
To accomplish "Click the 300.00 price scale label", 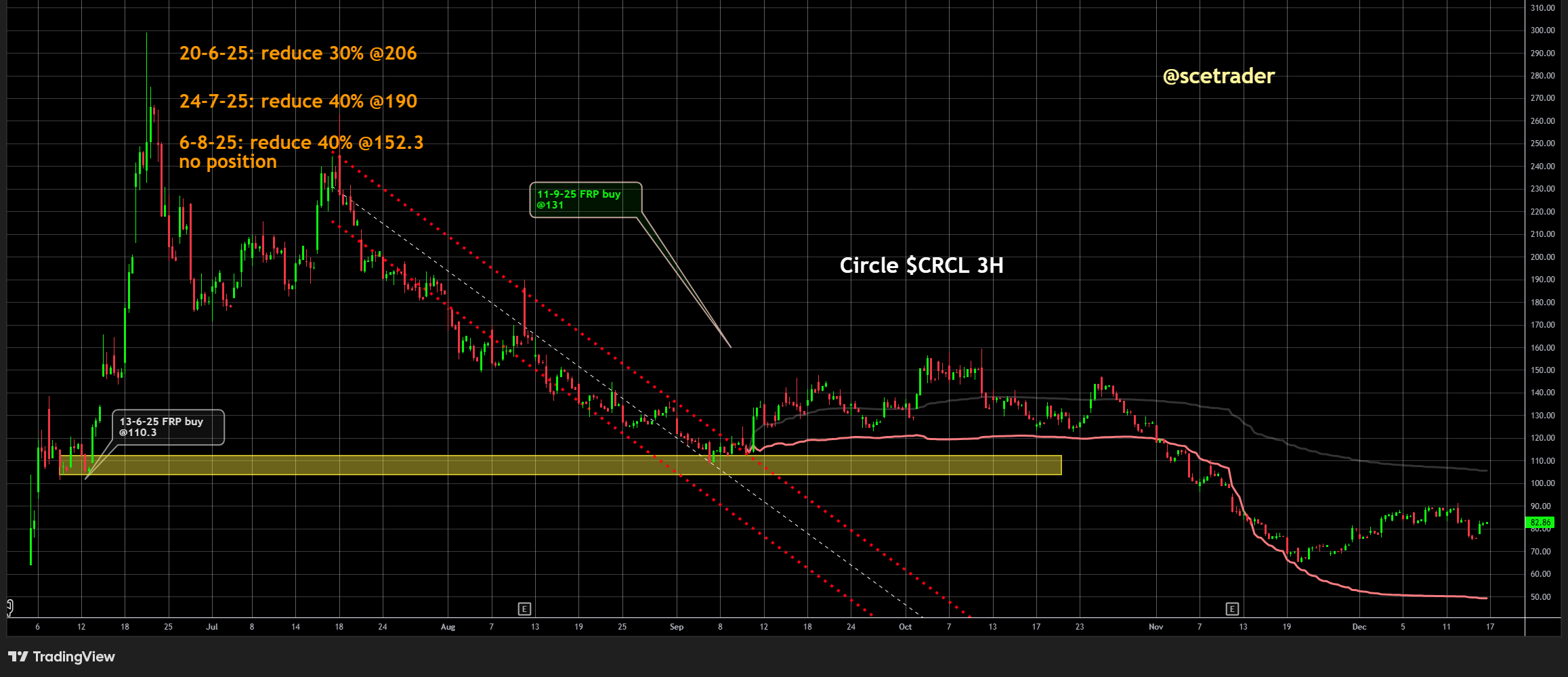I will coord(1542,30).
